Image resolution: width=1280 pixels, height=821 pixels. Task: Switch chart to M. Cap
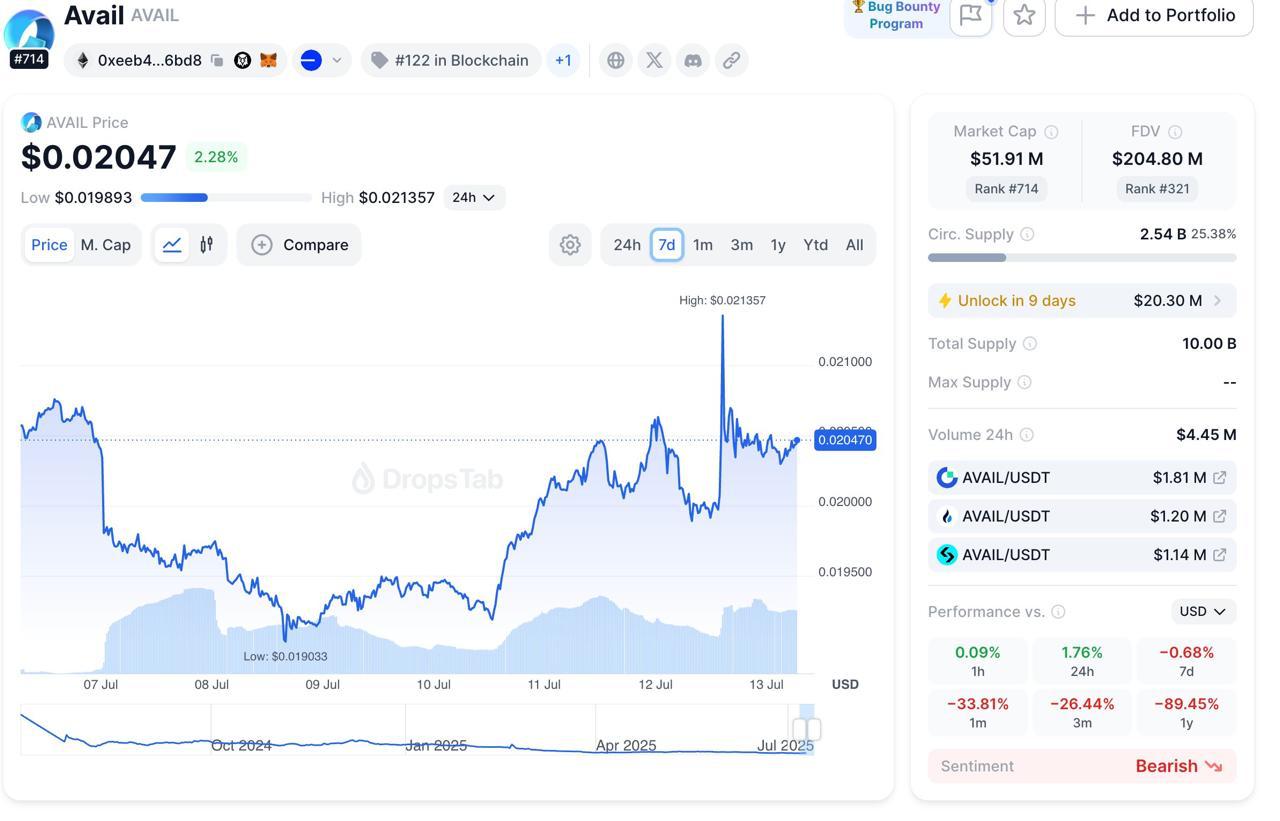(106, 245)
